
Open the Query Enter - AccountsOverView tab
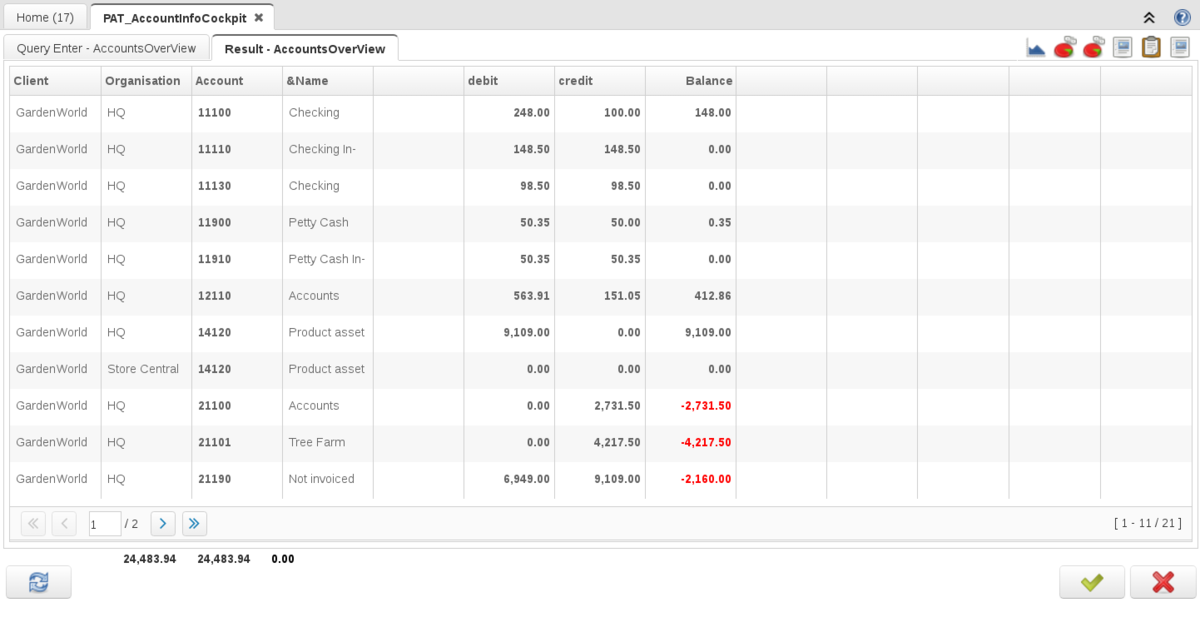106,48
